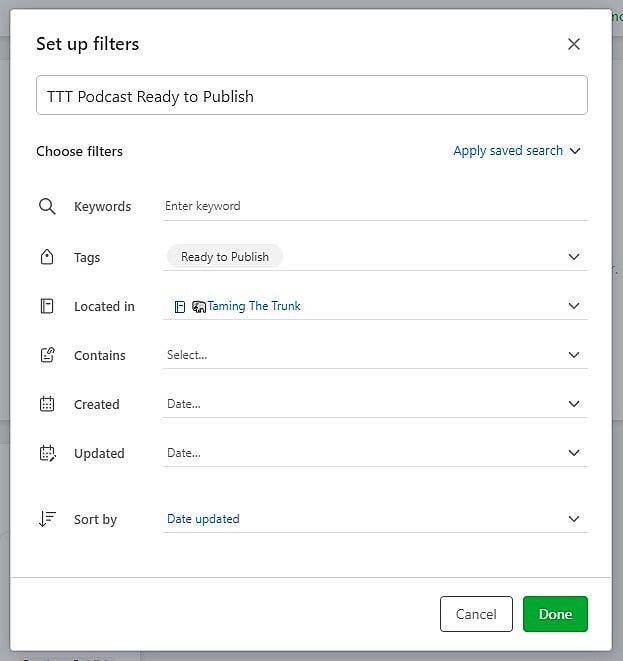Open the Contains Select dropdown

coord(375,355)
